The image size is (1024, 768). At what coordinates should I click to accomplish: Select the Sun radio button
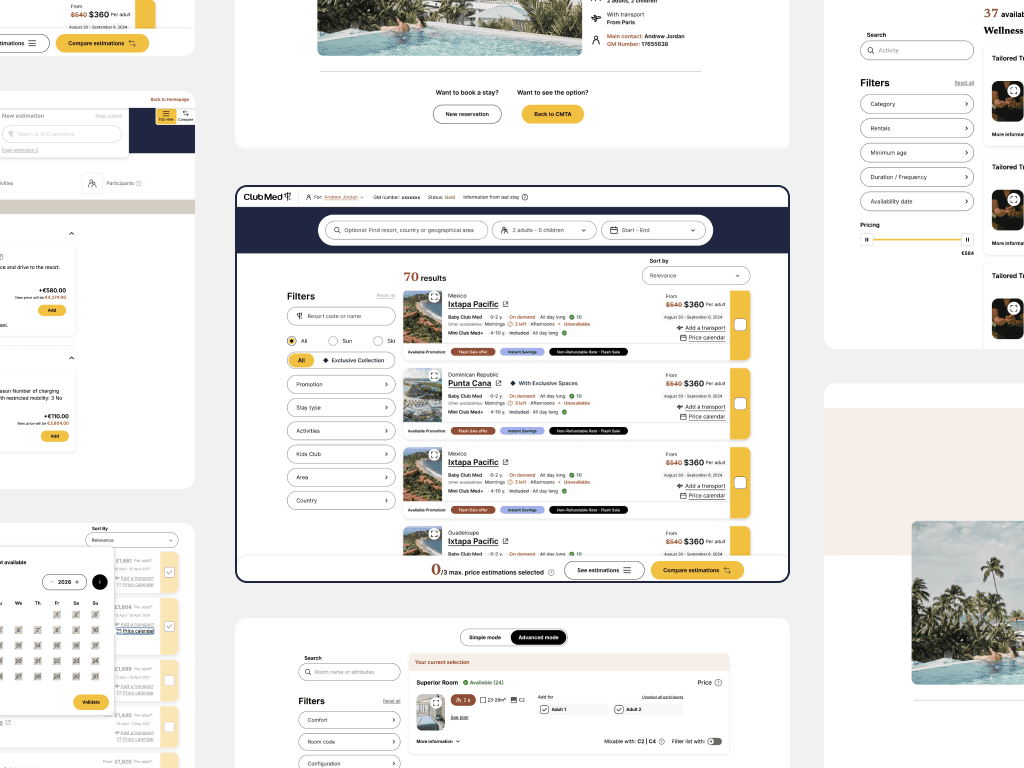[x=333, y=341]
